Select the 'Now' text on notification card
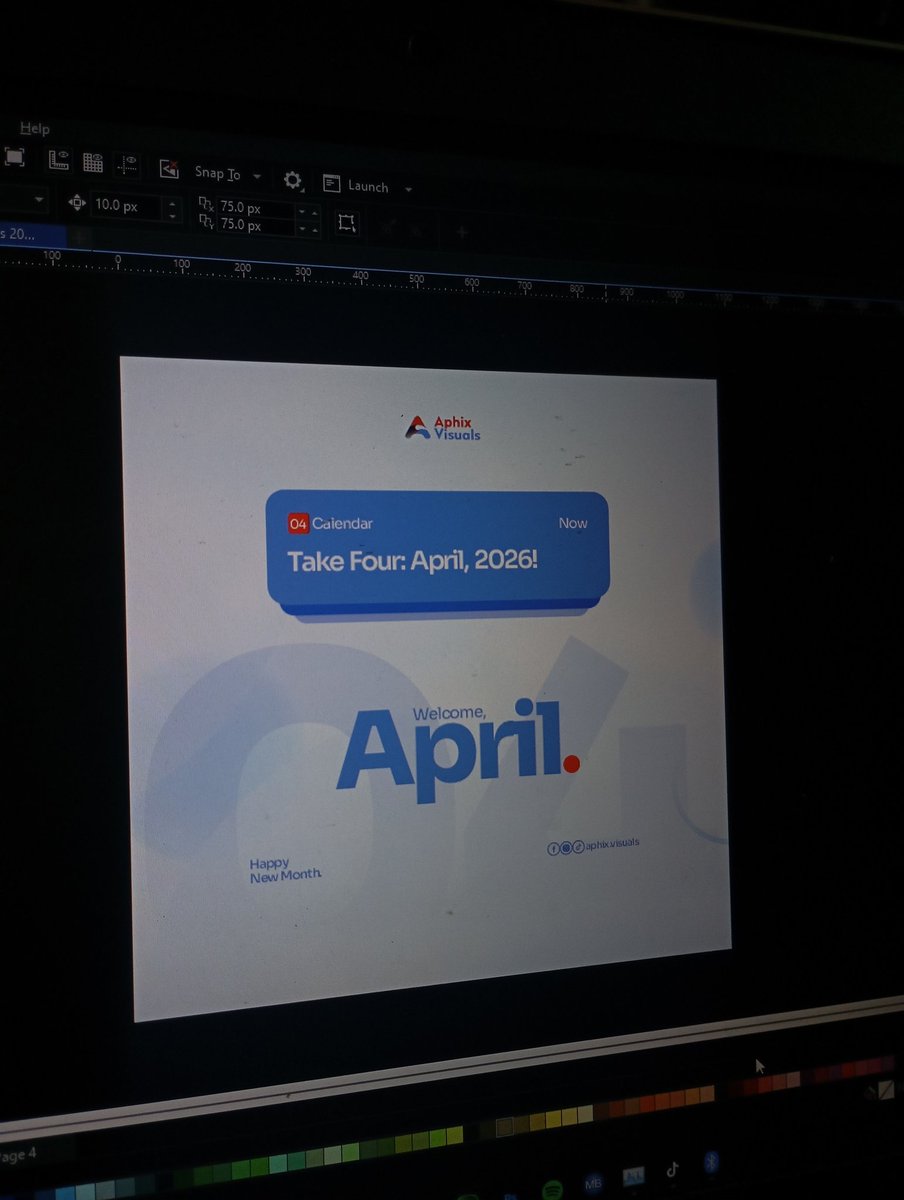 point(573,523)
